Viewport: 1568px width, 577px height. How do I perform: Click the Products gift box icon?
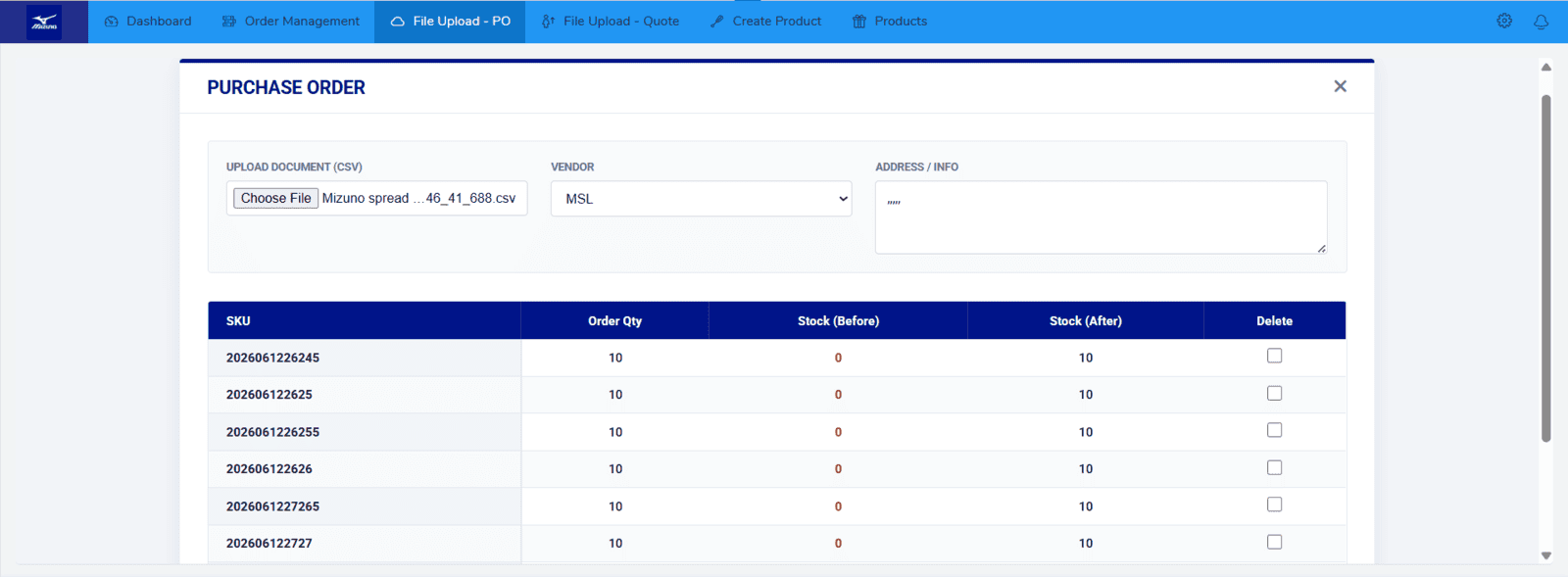coord(859,22)
